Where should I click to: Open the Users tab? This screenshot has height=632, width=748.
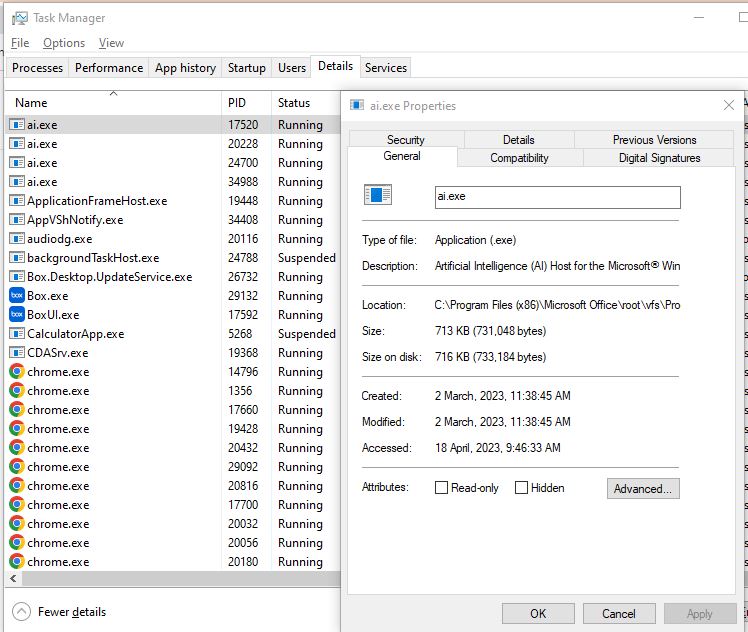291,68
